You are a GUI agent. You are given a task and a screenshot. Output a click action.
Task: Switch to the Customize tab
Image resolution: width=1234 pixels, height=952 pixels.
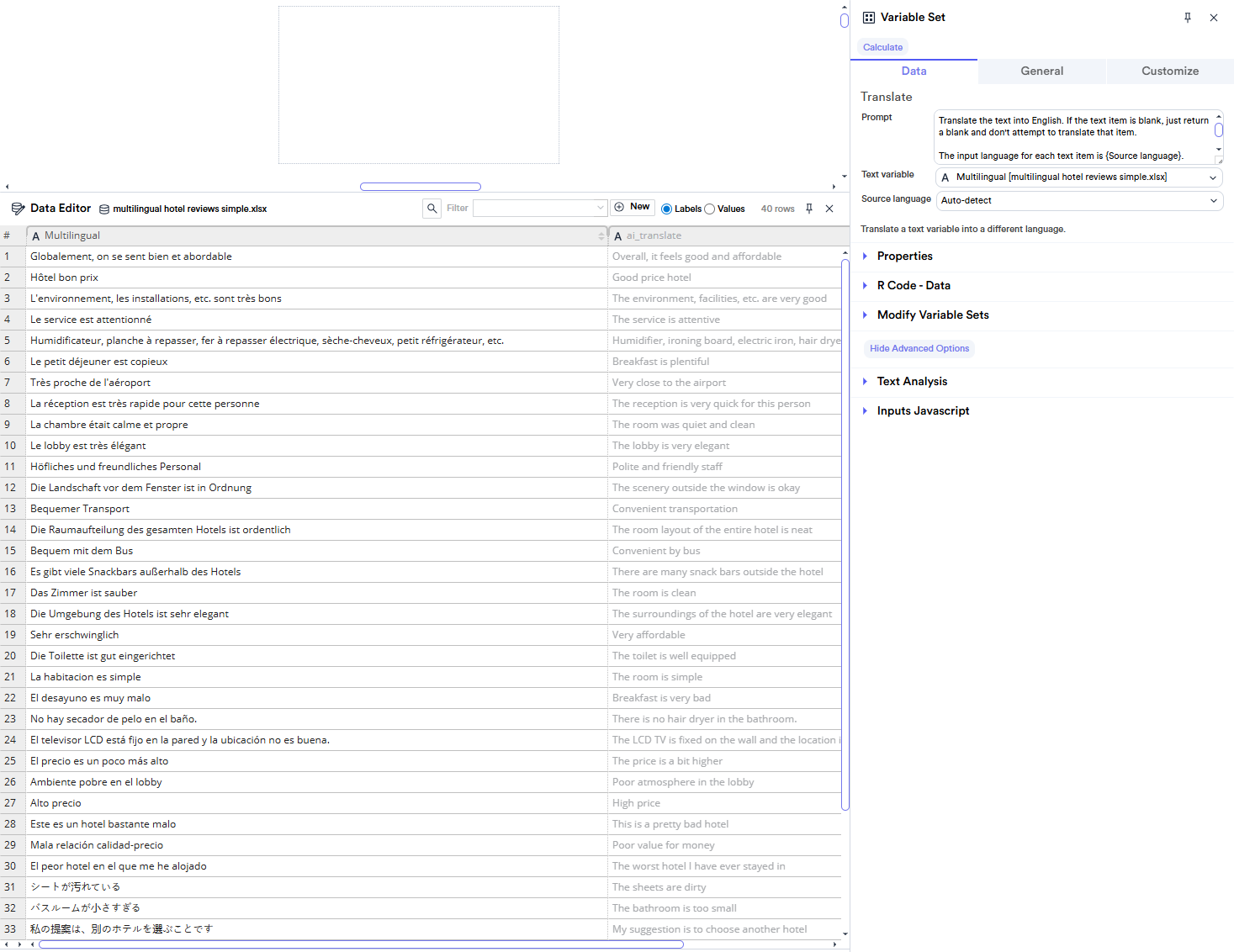(1169, 71)
